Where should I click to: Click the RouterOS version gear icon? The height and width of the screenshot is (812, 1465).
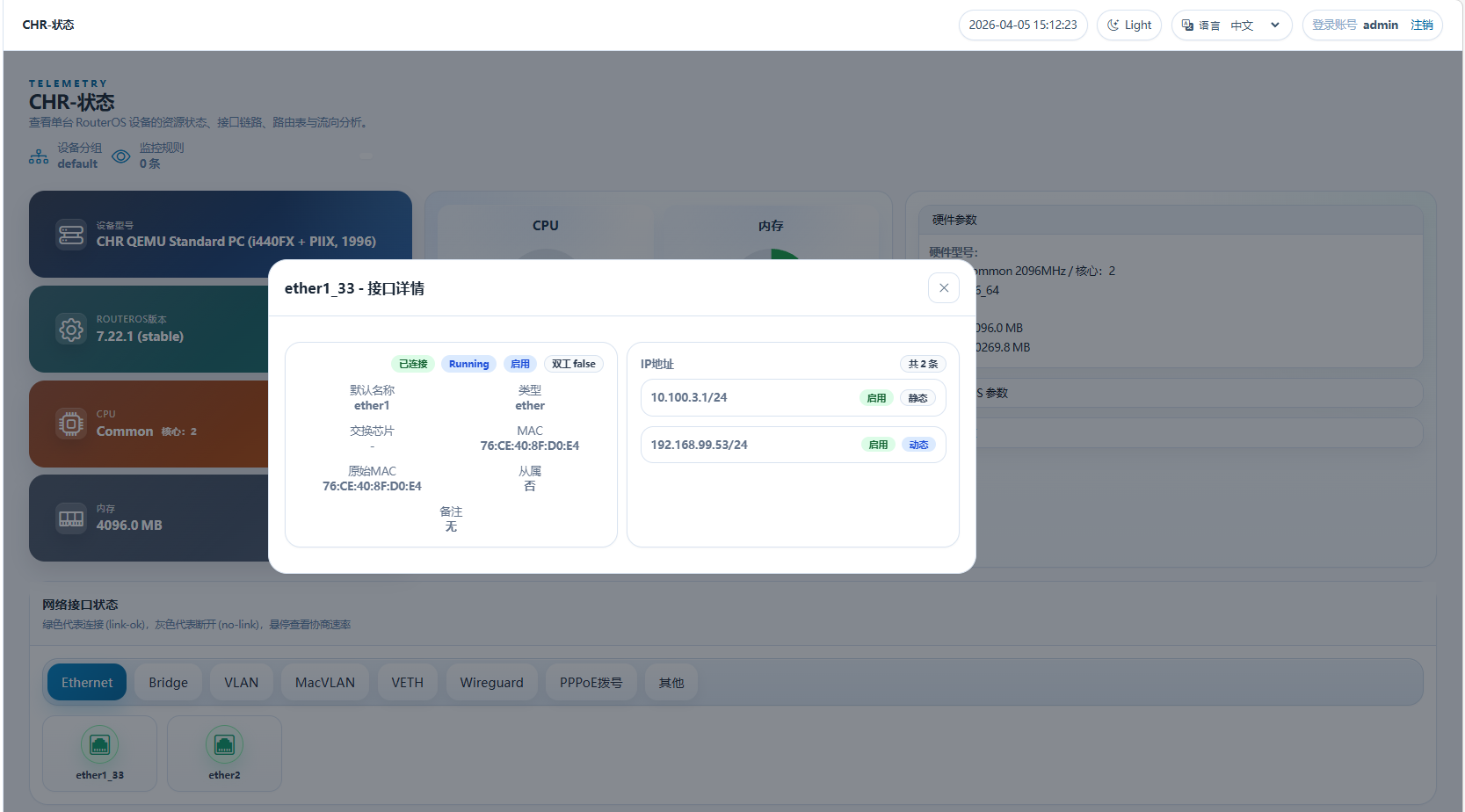(x=71, y=330)
